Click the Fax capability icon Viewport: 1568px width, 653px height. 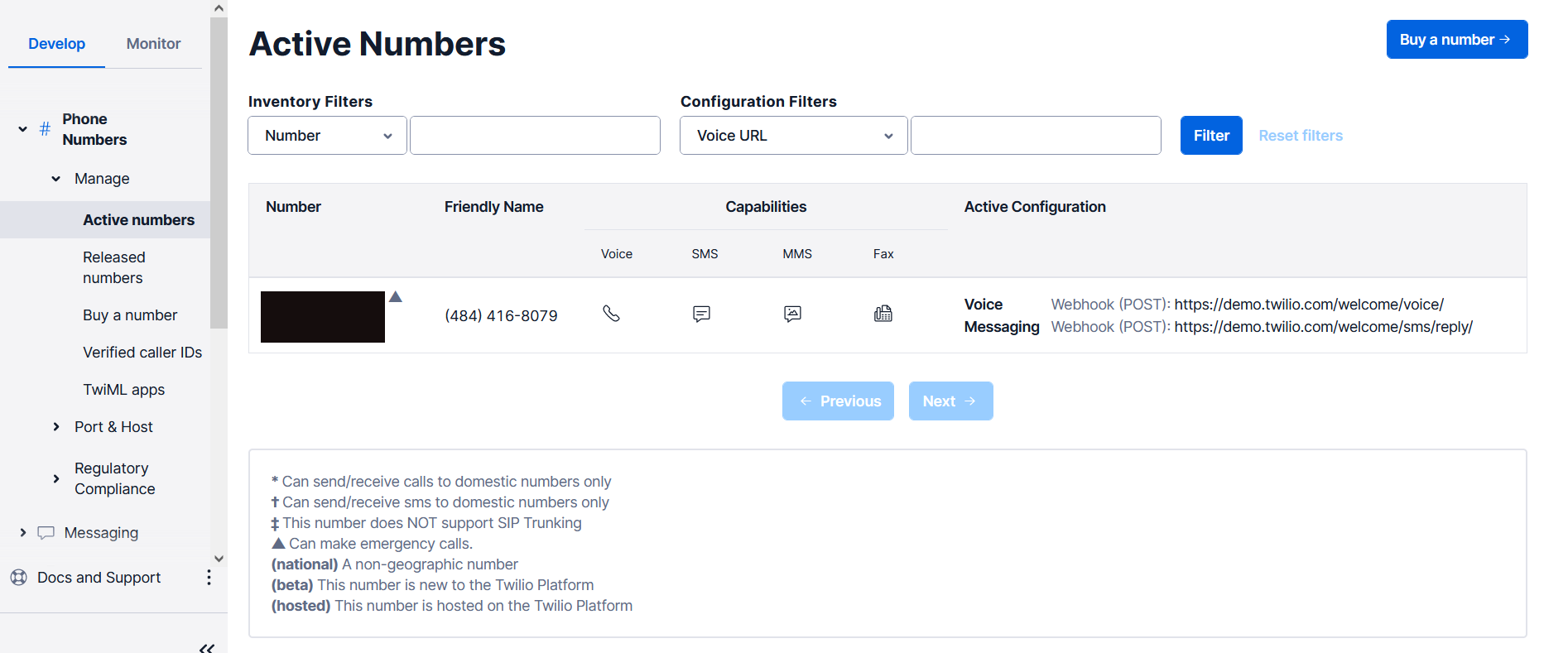[883, 314]
